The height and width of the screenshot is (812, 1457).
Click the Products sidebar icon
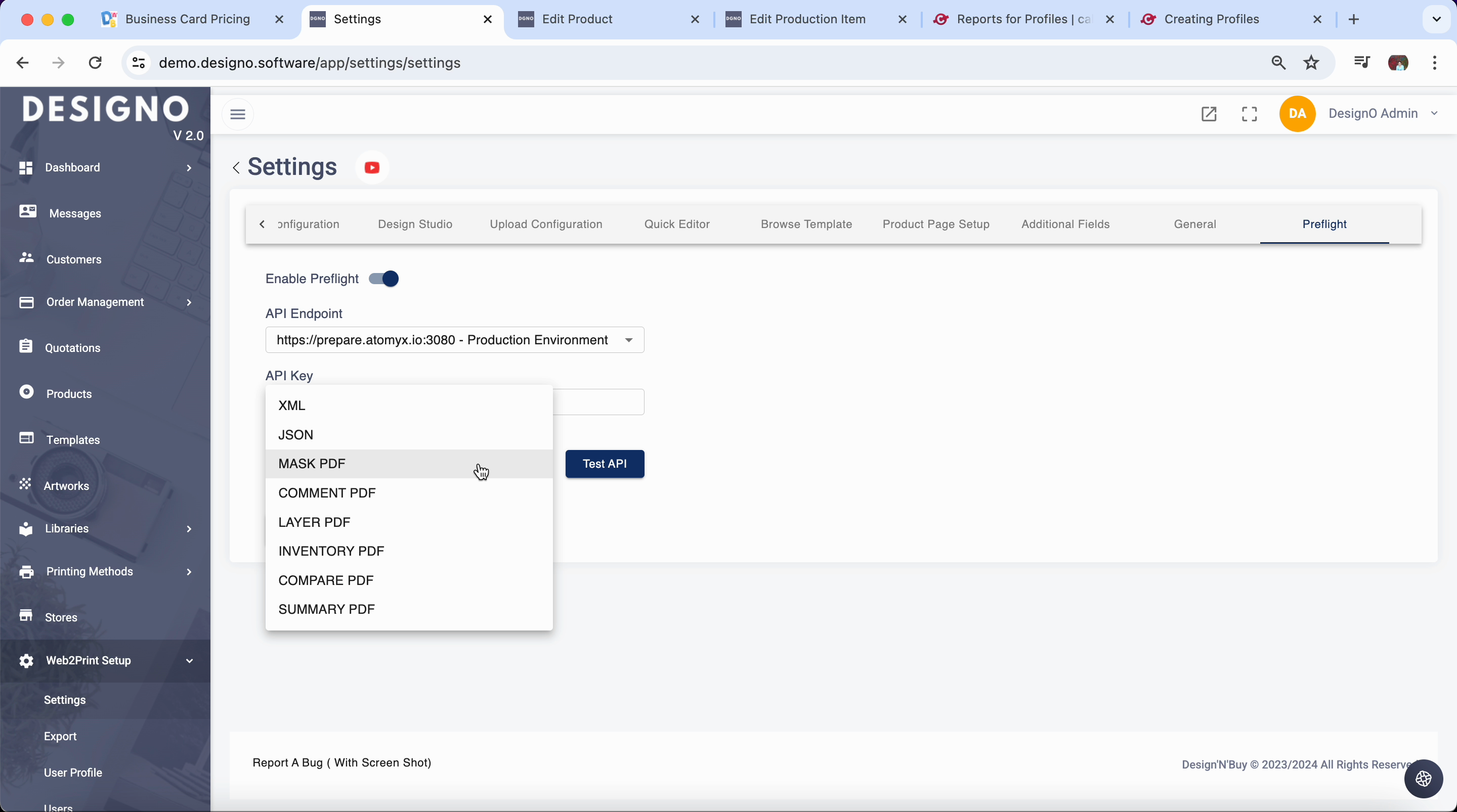pyautogui.click(x=26, y=392)
